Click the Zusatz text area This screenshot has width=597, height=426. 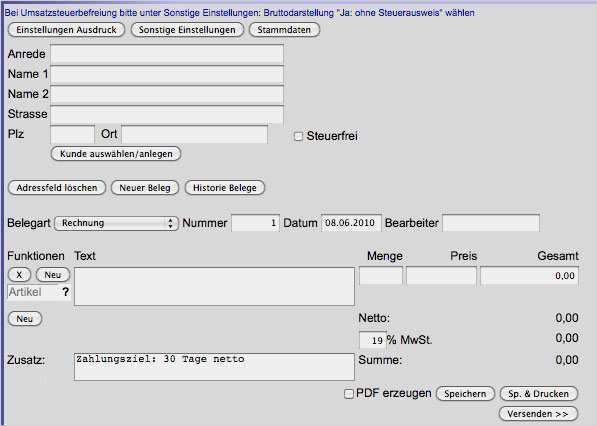pos(214,367)
